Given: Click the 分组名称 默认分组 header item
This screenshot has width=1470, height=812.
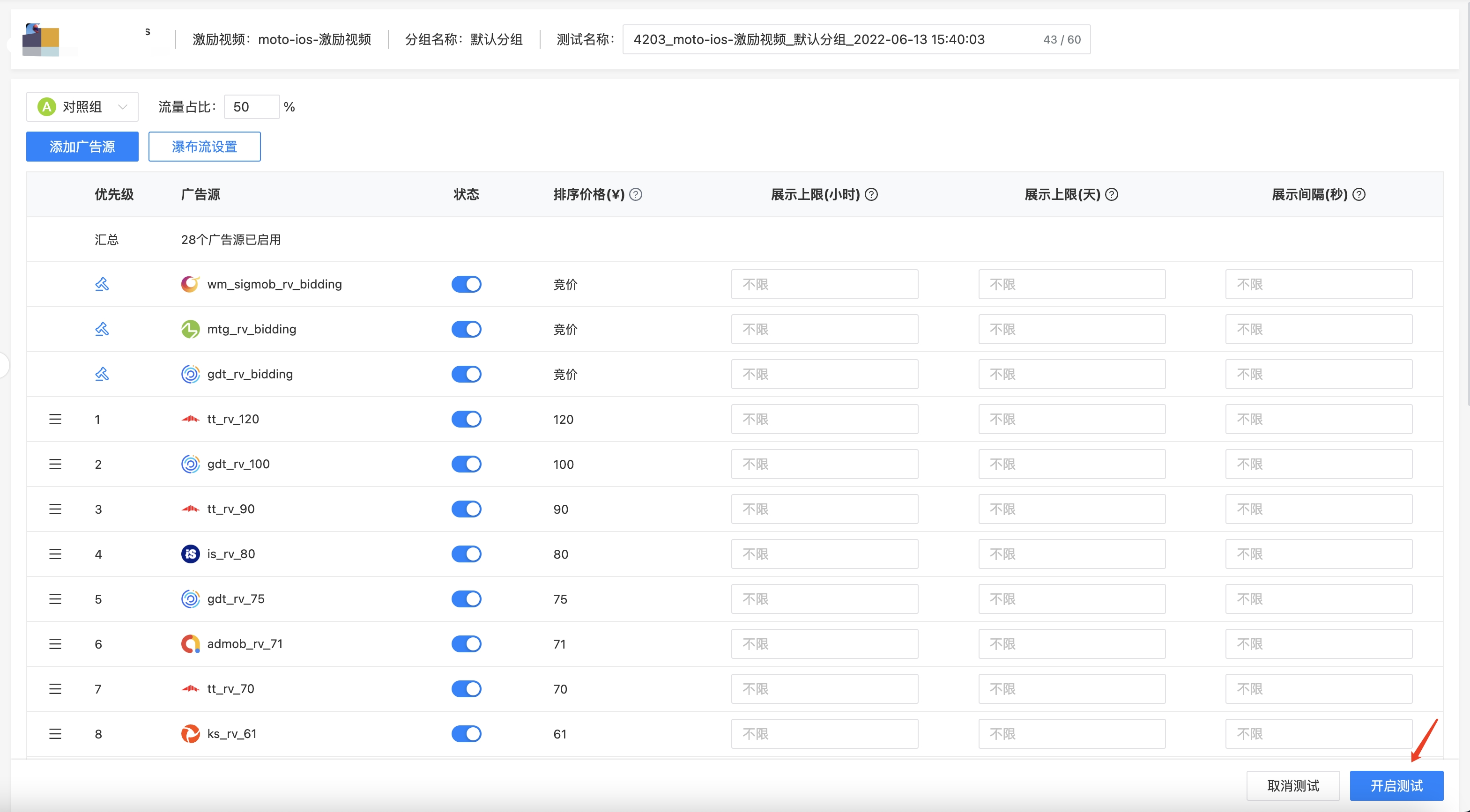Looking at the screenshot, I should [464, 39].
